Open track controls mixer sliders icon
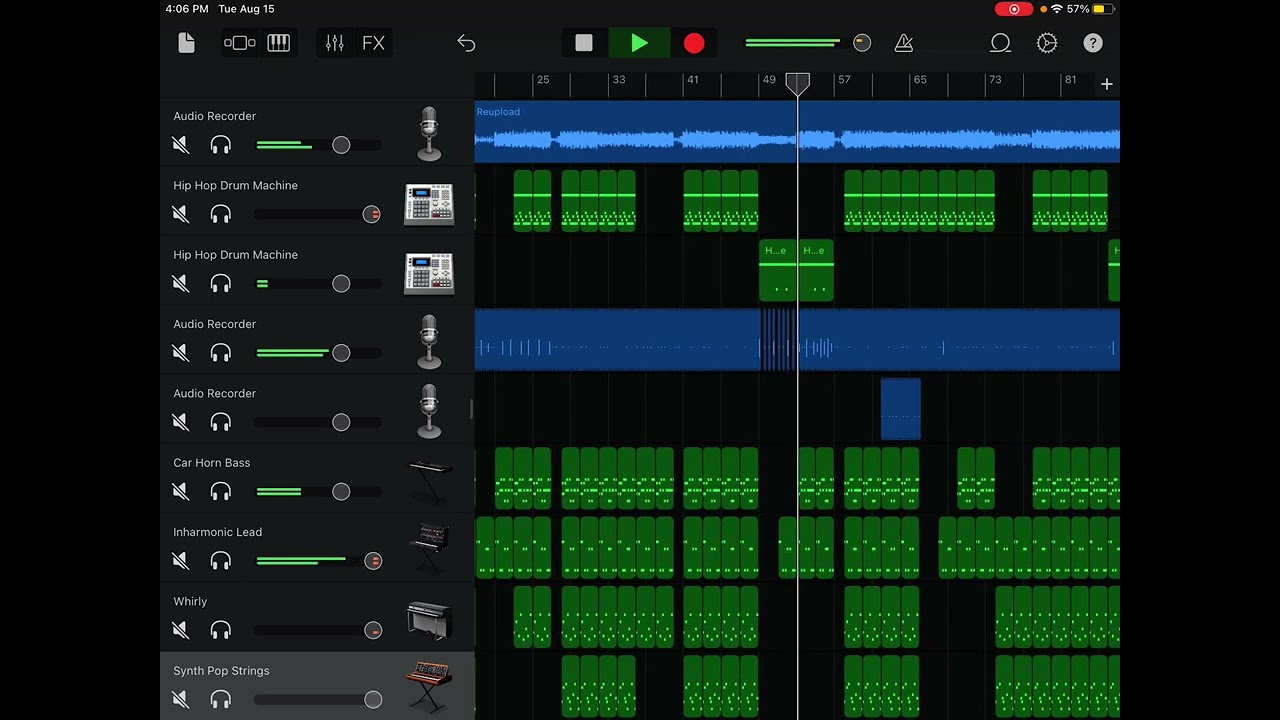Screen dimensions: 1280x720 [x=334, y=43]
